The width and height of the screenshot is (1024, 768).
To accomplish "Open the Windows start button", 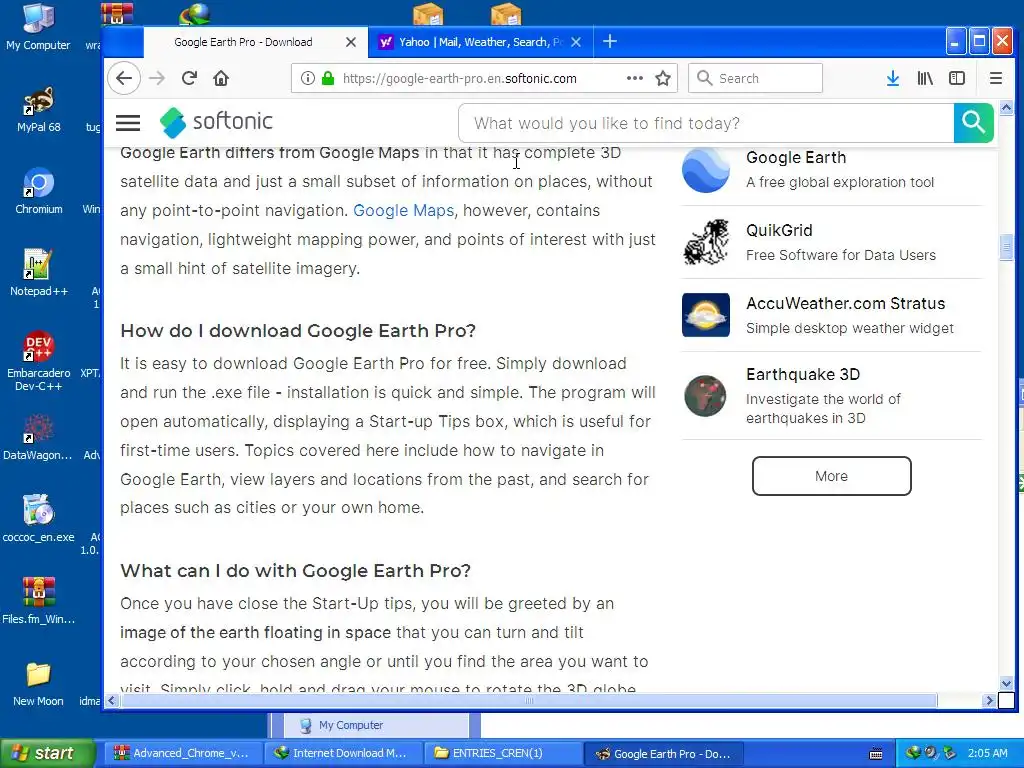I will 47,754.
